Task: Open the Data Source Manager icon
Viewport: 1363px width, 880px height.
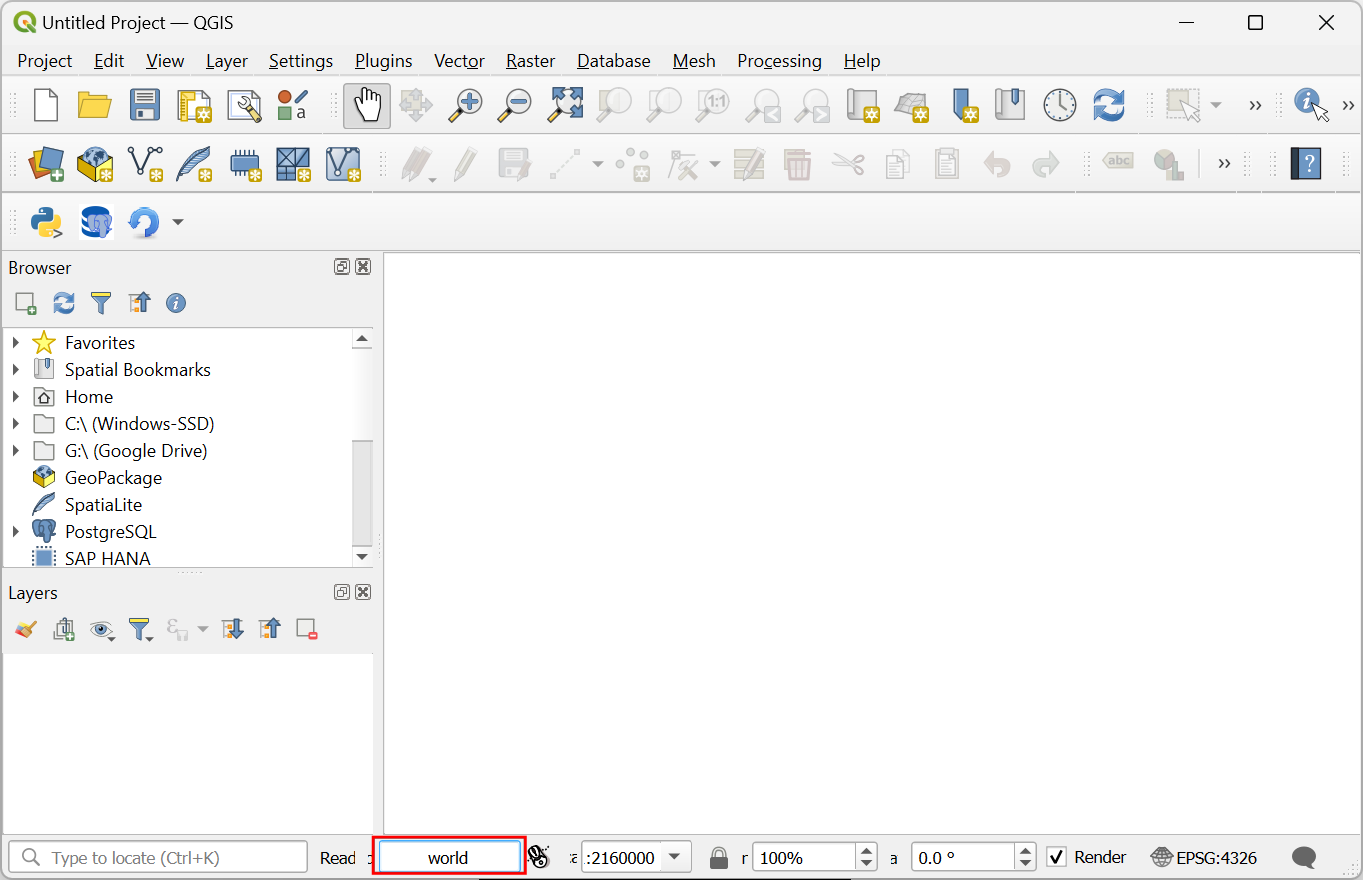Action: (x=46, y=164)
